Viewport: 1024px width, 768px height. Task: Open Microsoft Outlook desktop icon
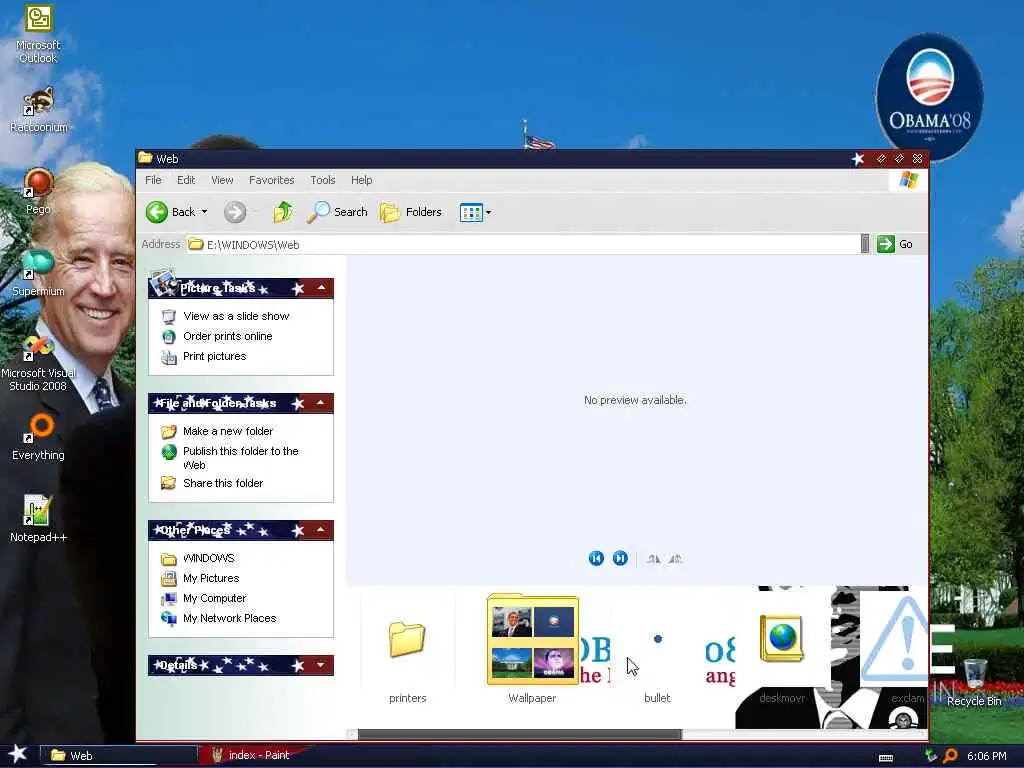click(38, 33)
